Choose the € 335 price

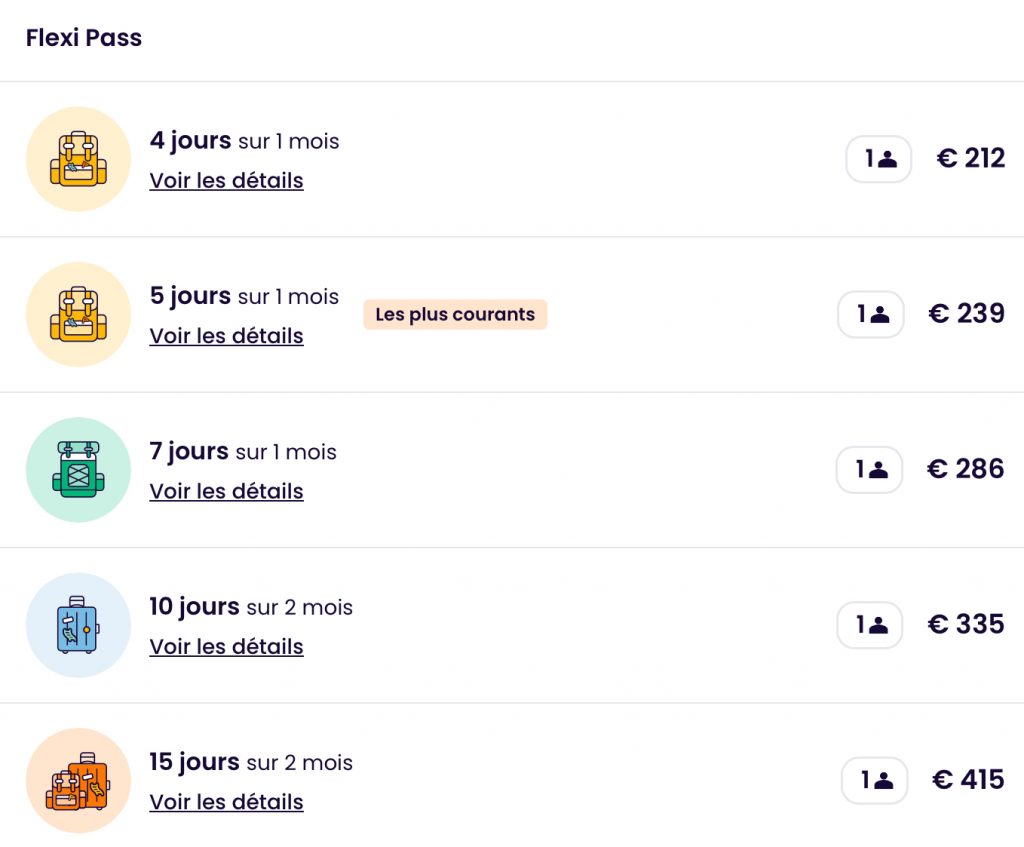pos(965,624)
